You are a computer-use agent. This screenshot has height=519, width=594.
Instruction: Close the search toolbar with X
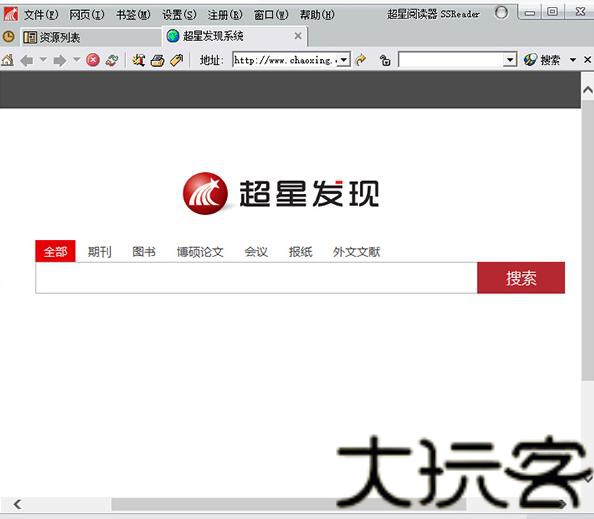[587, 59]
